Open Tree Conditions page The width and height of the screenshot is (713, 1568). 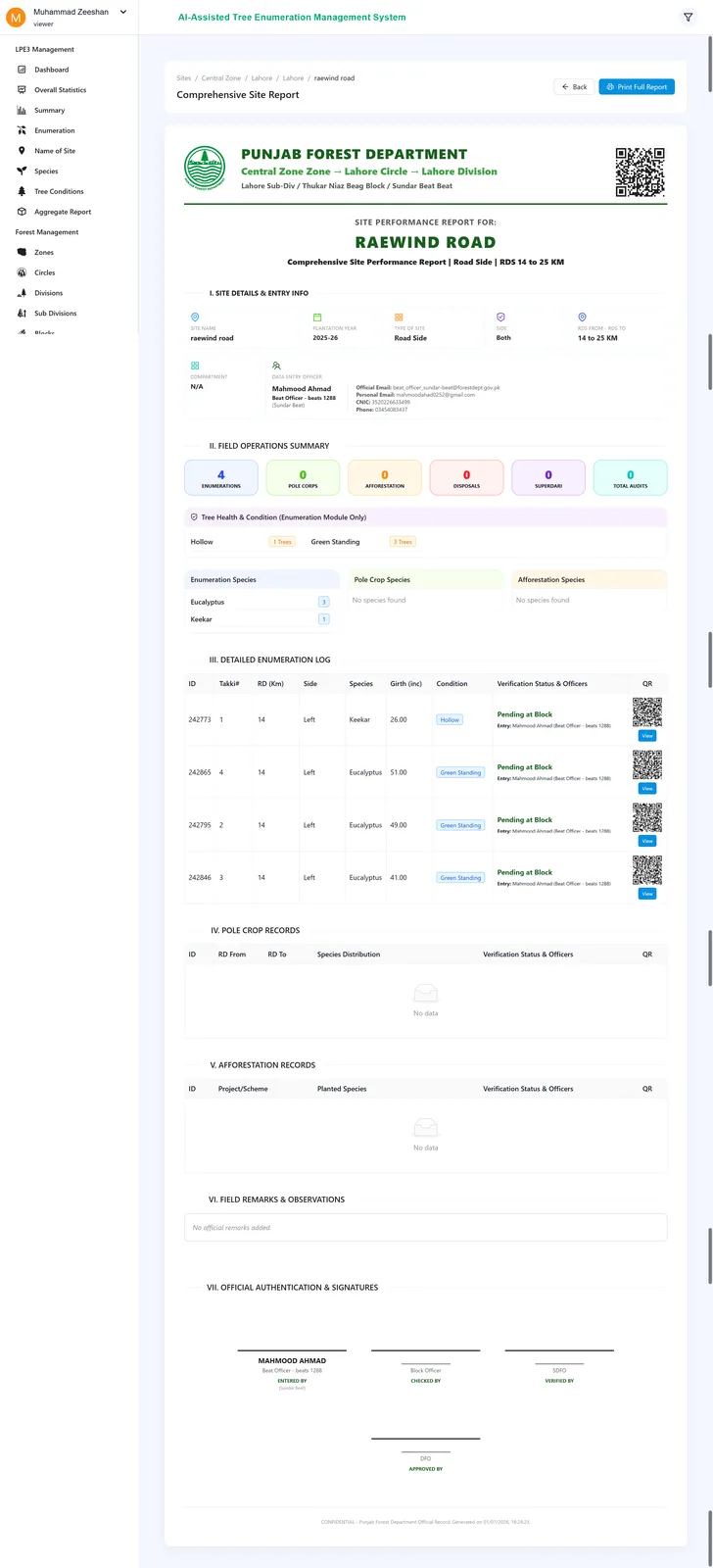pyautogui.click(x=59, y=191)
